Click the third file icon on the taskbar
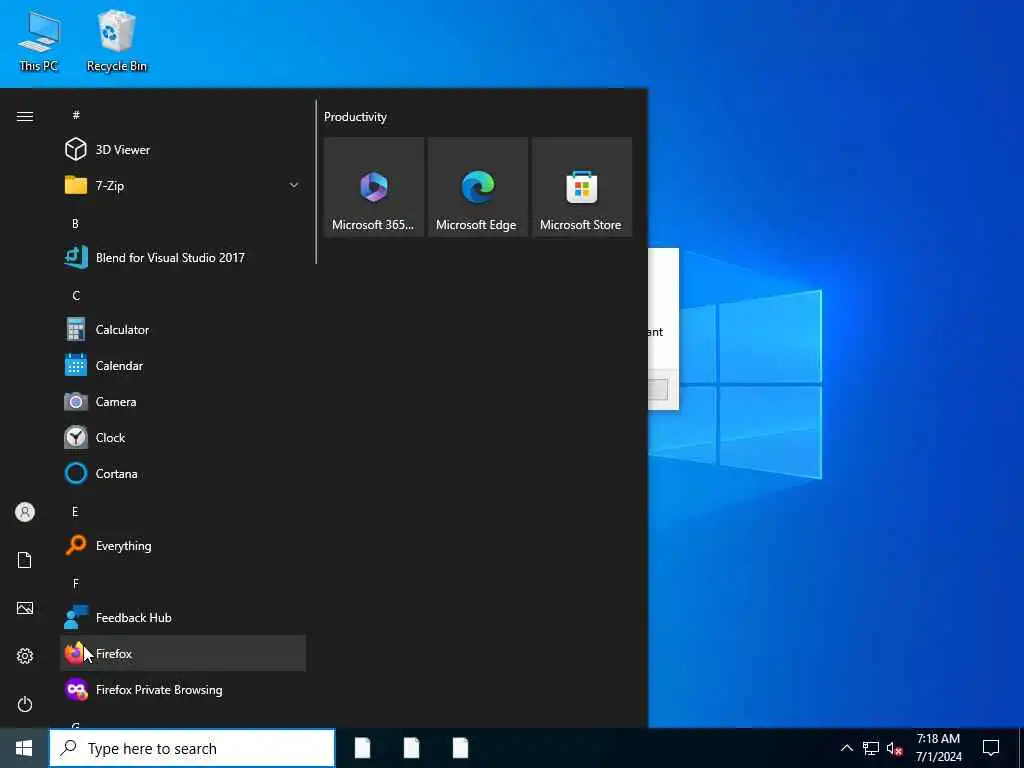1024x768 pixels. coord(460,748)
